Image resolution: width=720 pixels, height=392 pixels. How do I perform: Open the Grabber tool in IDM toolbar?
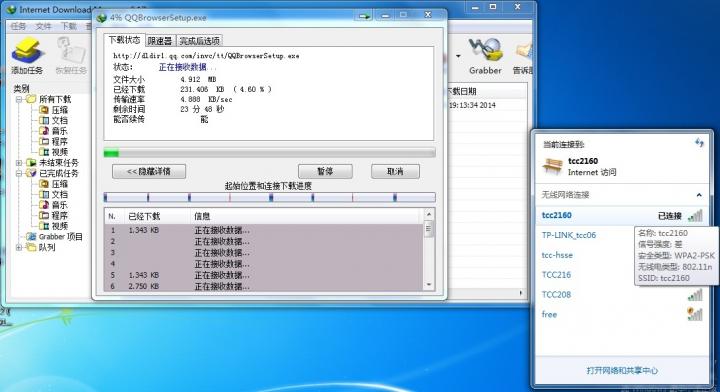[x=485, y=56]
